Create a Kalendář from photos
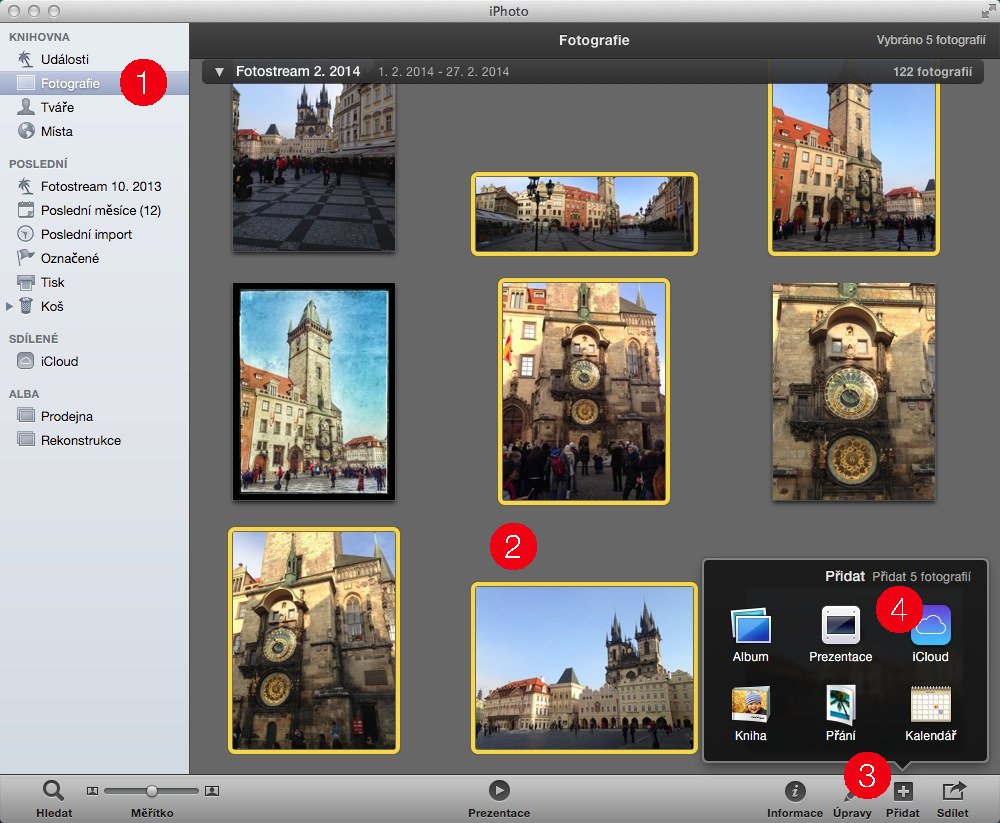1000x823 pixels. pyautogui.click(x=930, y=705)
